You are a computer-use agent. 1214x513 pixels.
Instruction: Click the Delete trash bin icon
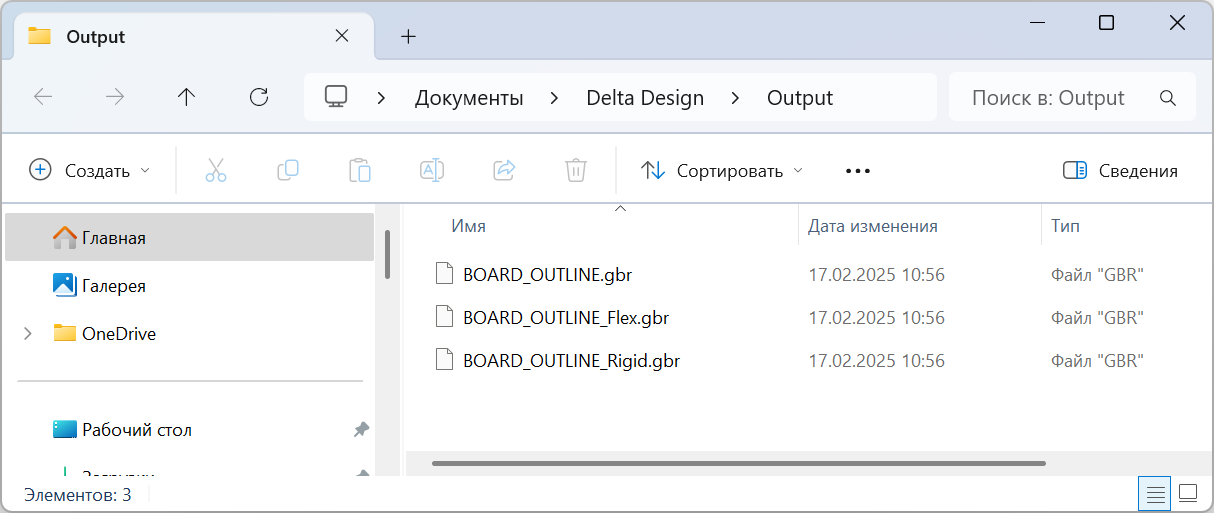576,170
